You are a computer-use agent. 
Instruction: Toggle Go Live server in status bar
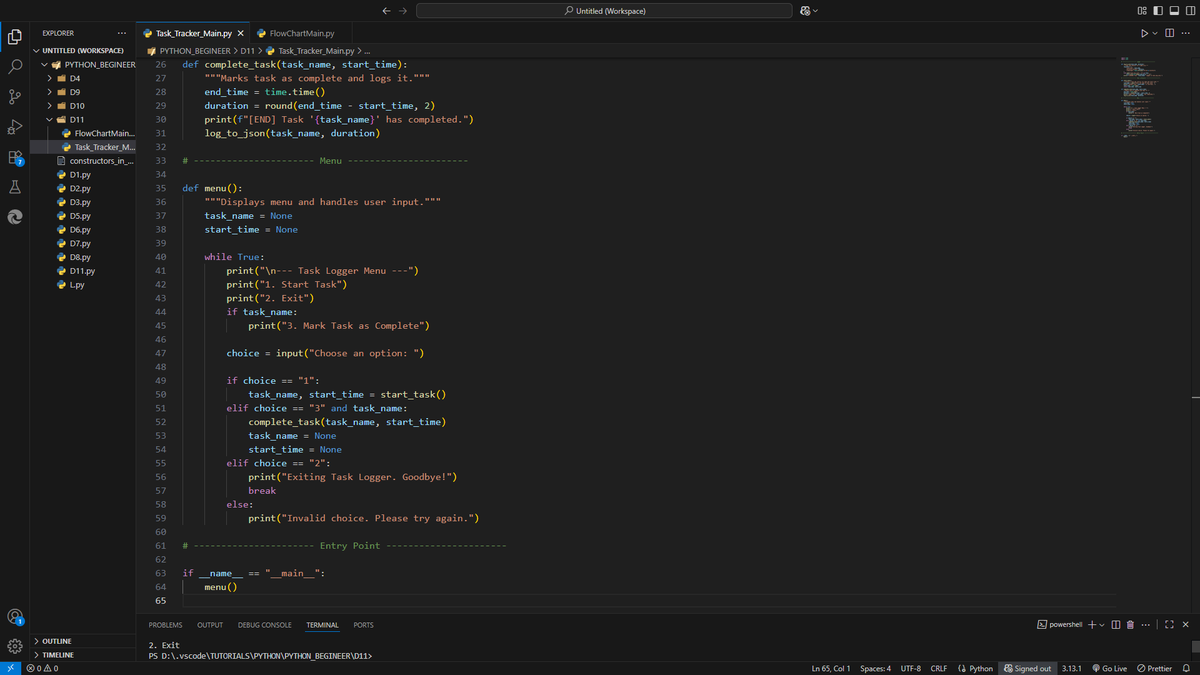(x=1109, y=668)
